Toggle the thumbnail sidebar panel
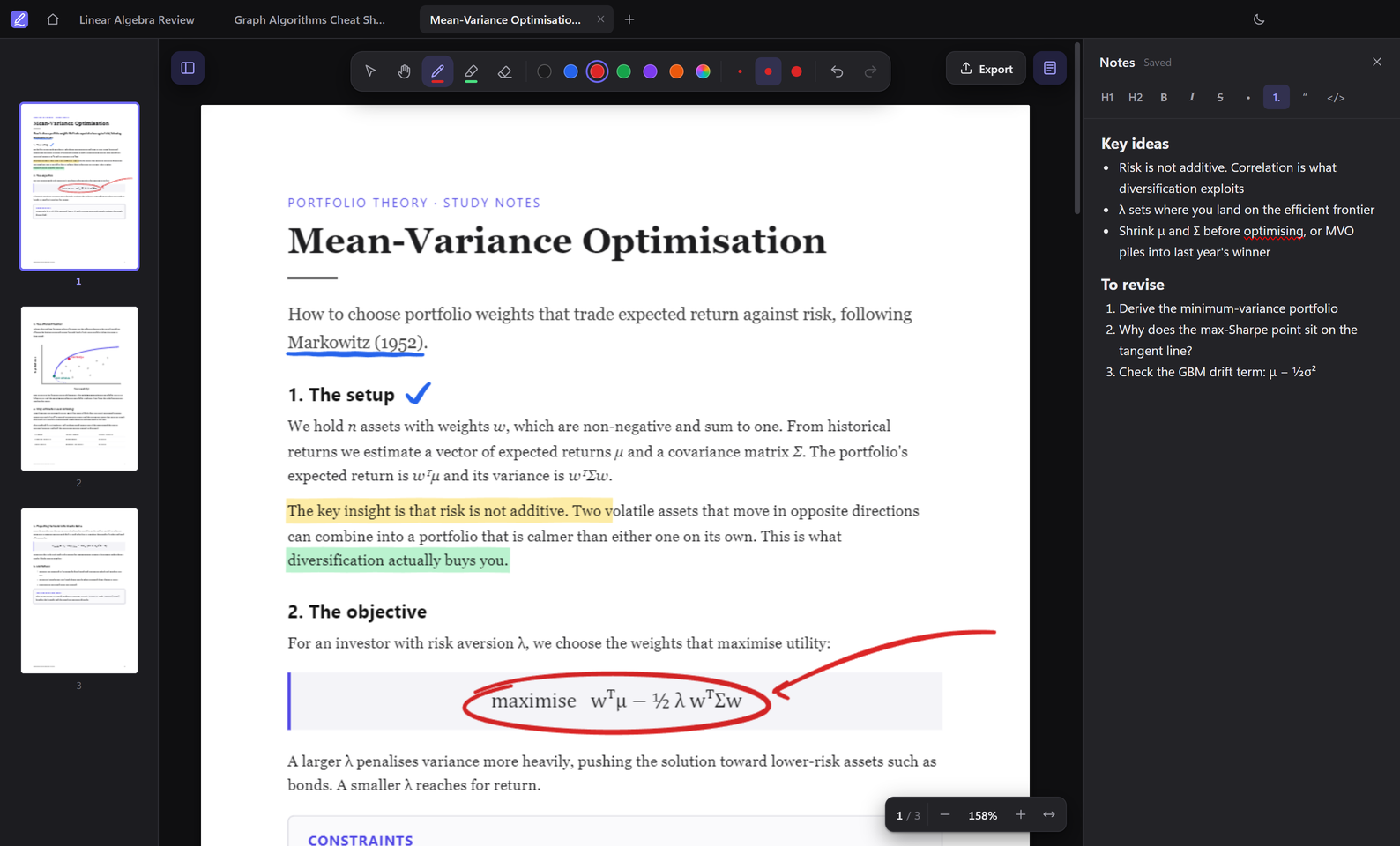Screen dimensions: 1400x846 point(188,68)
